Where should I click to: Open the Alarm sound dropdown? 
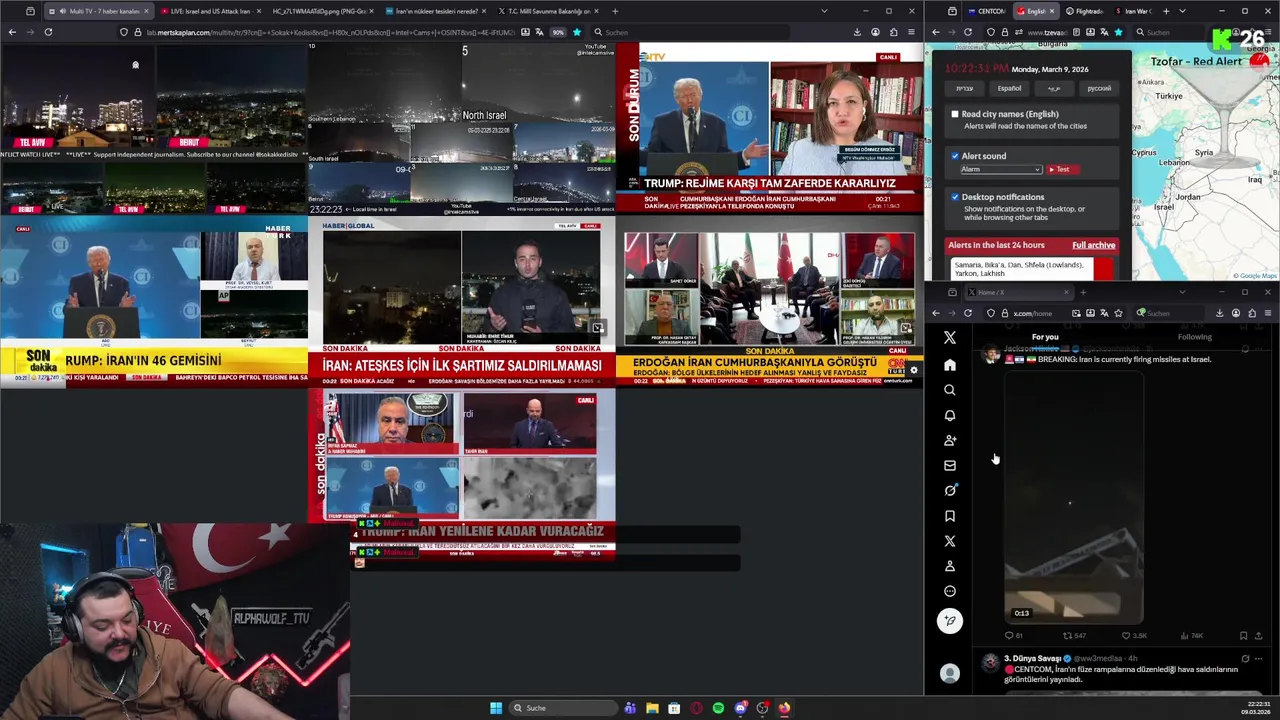pos(1001,170)
